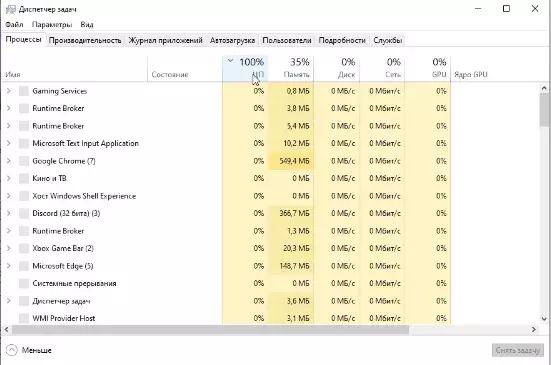
Task: Click the Кино и ТВ process icon
Action: point(24,178)
